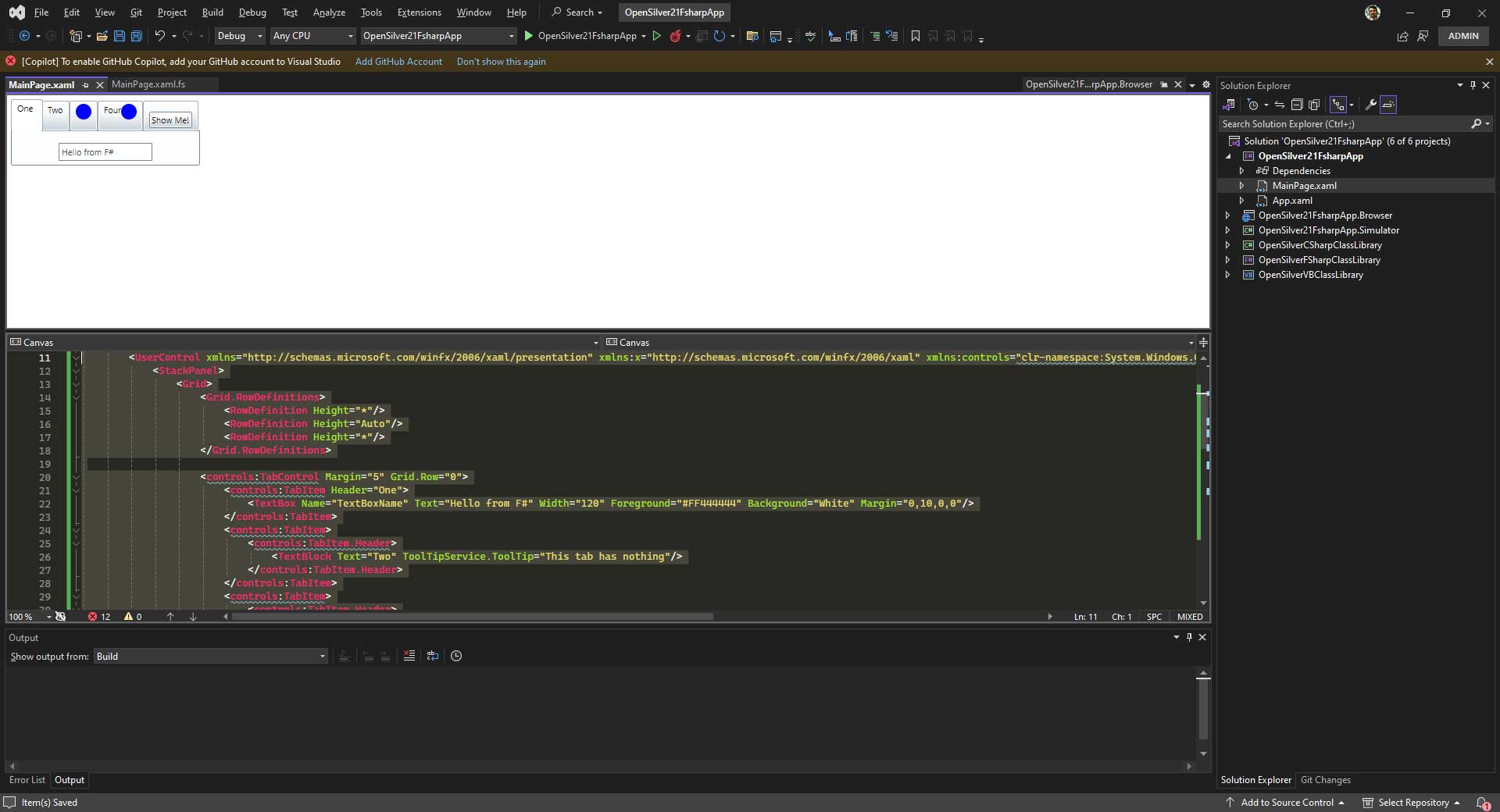
Task: Click the Save All icon
Action: pos(136,36)
